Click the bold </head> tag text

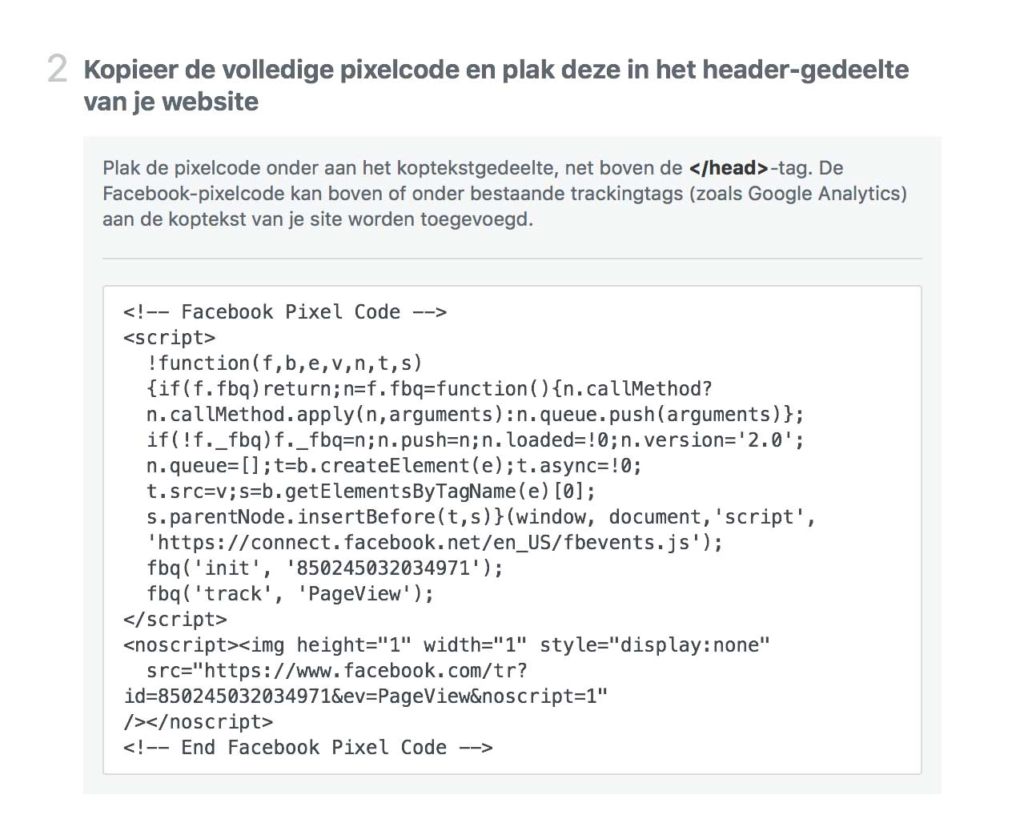point(728,168)
